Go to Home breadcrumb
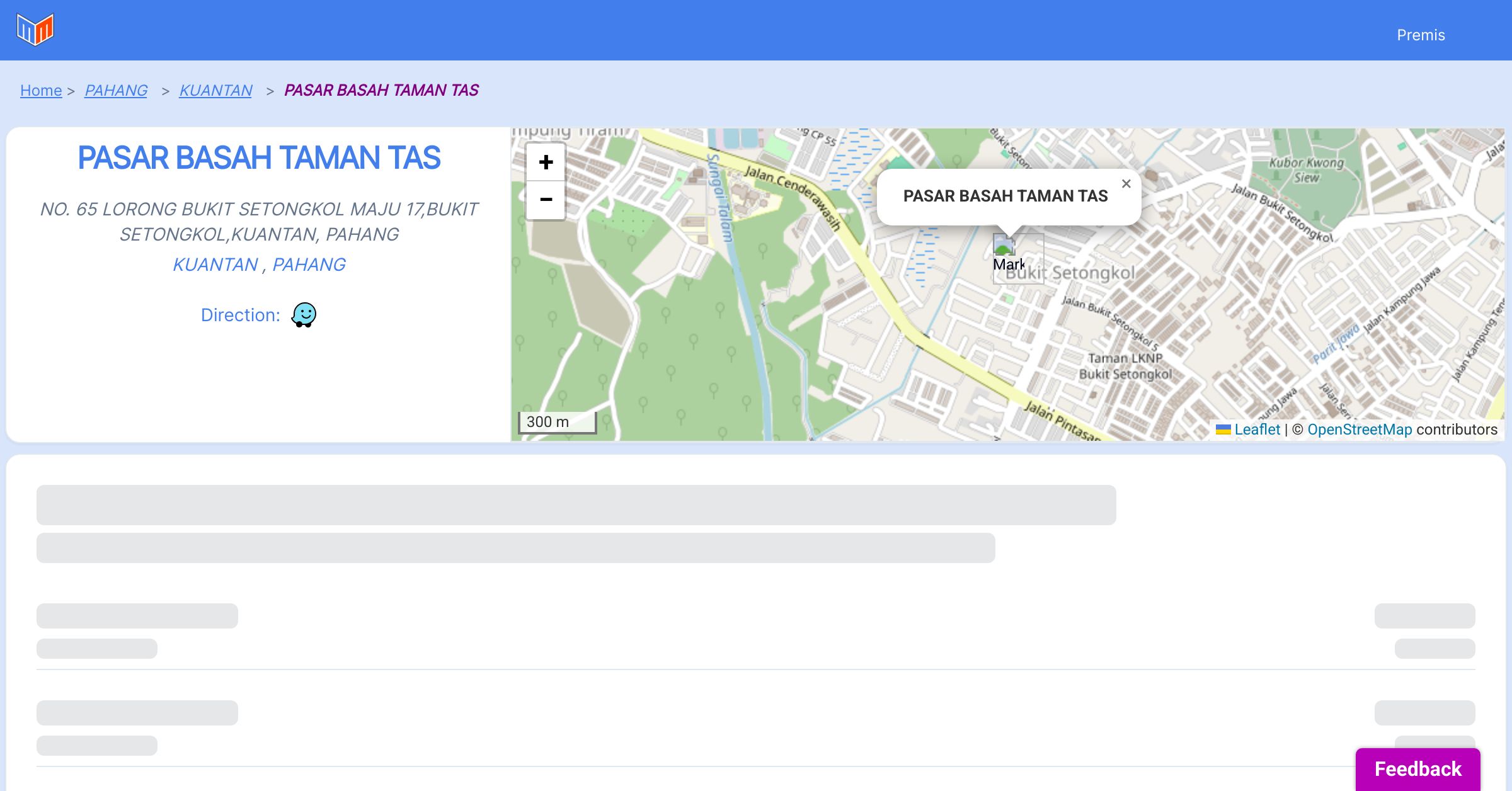The image size is (1512, 791). 41,91
